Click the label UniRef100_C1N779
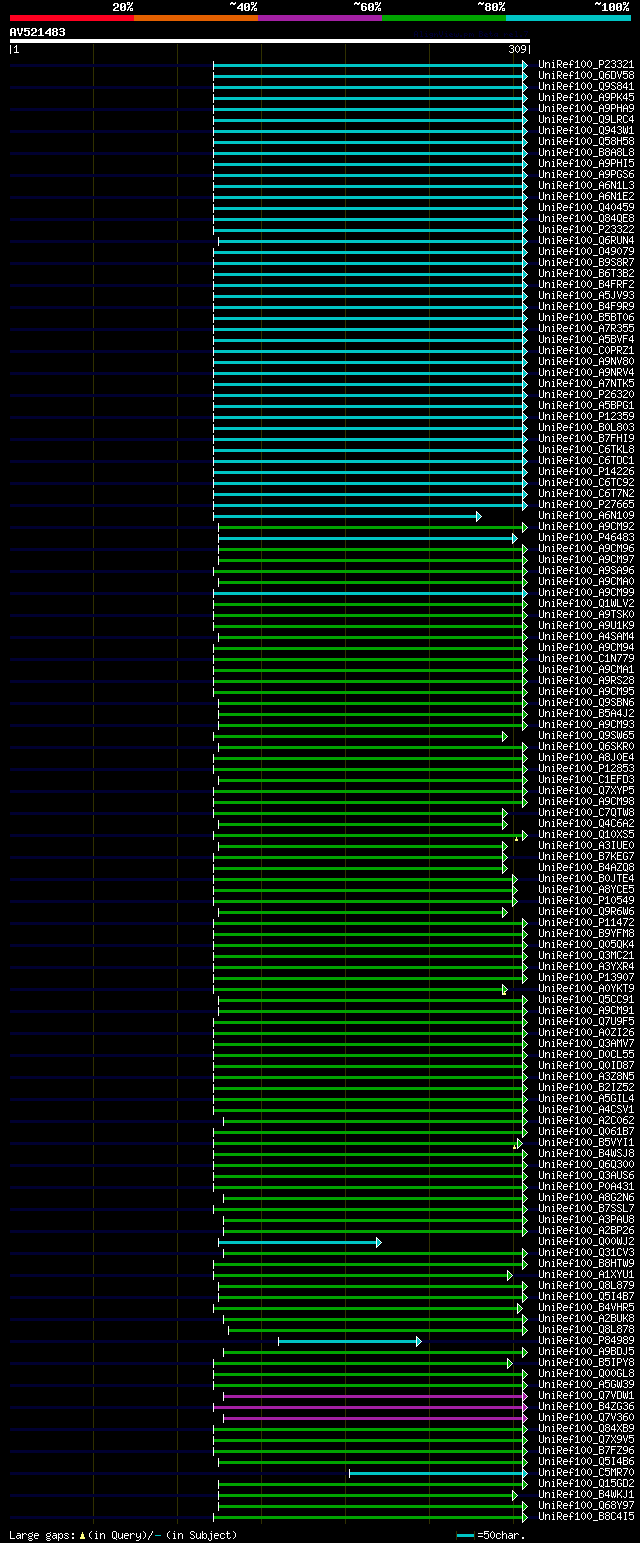The width and height of the screenshot is (640, 1543). [x=586, y=658]
